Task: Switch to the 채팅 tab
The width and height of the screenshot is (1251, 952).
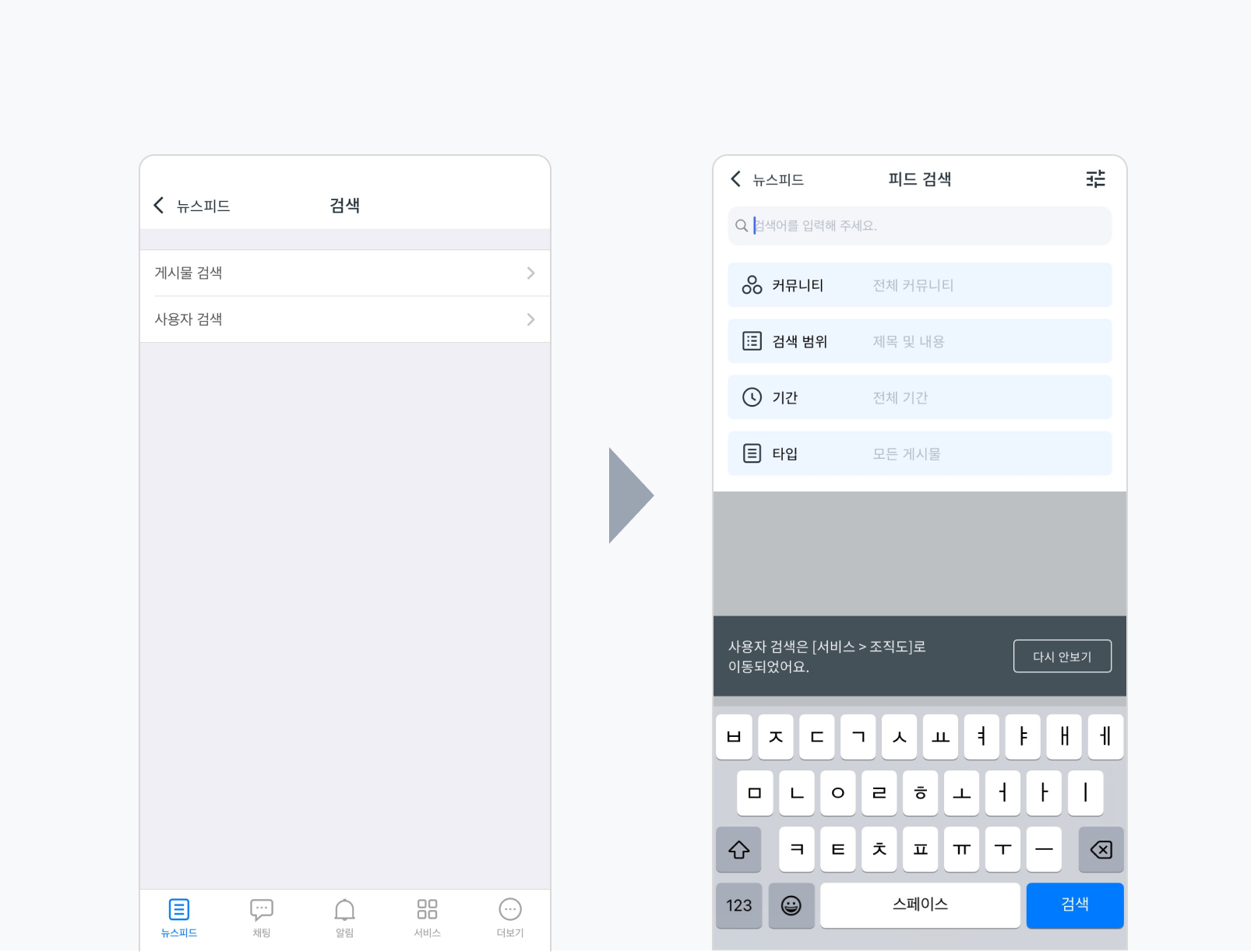Action: 262,918
